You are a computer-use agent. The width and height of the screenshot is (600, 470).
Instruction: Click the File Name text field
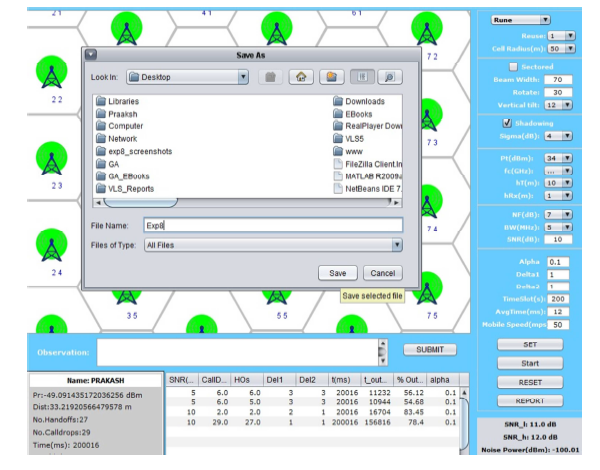point(271,225)
